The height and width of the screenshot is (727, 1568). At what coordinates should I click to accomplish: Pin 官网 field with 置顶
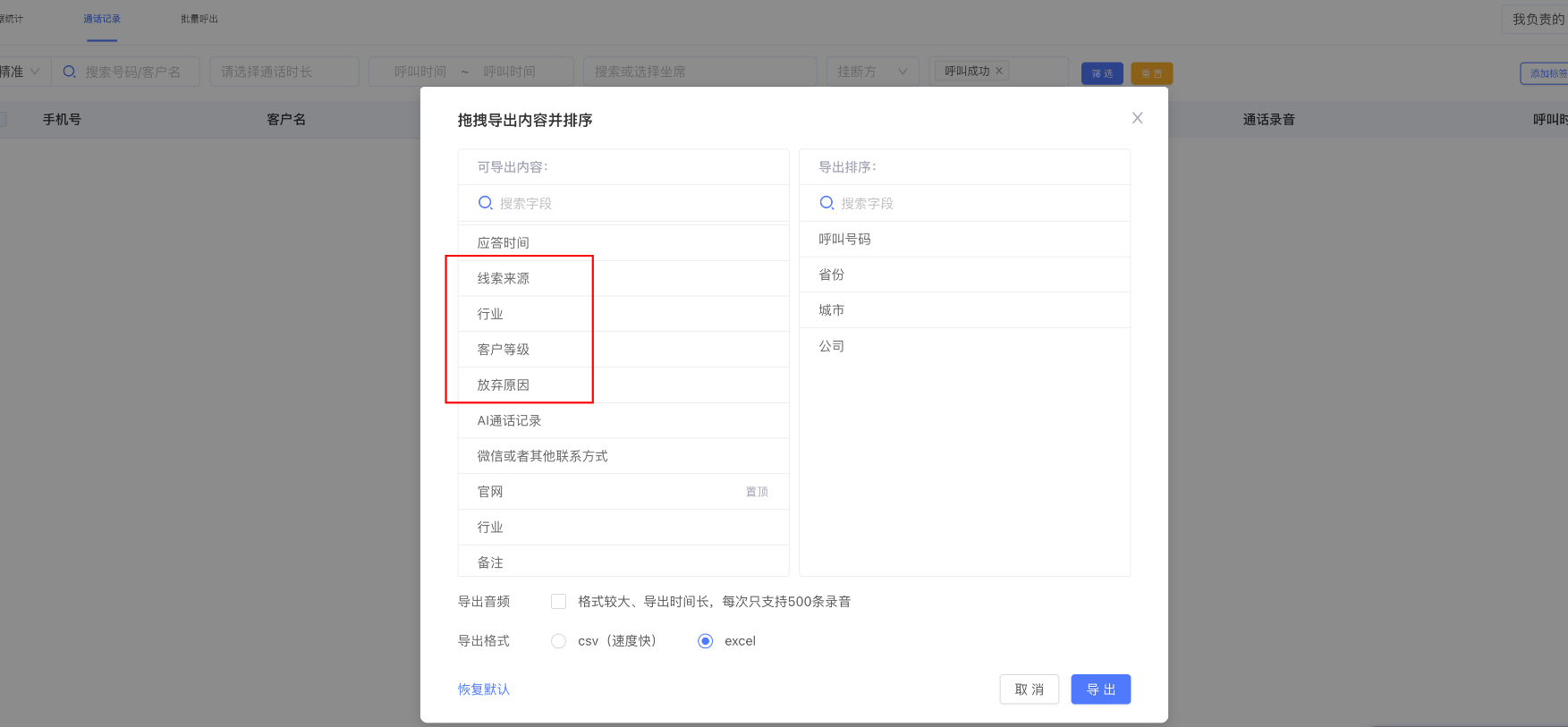click(x=757, y=492)
